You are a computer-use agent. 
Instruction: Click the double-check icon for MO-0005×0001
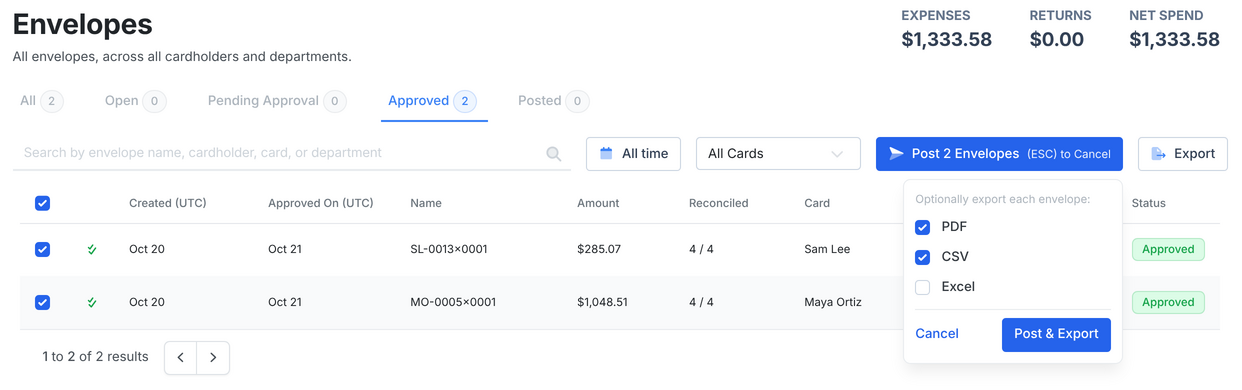[92, 302]
